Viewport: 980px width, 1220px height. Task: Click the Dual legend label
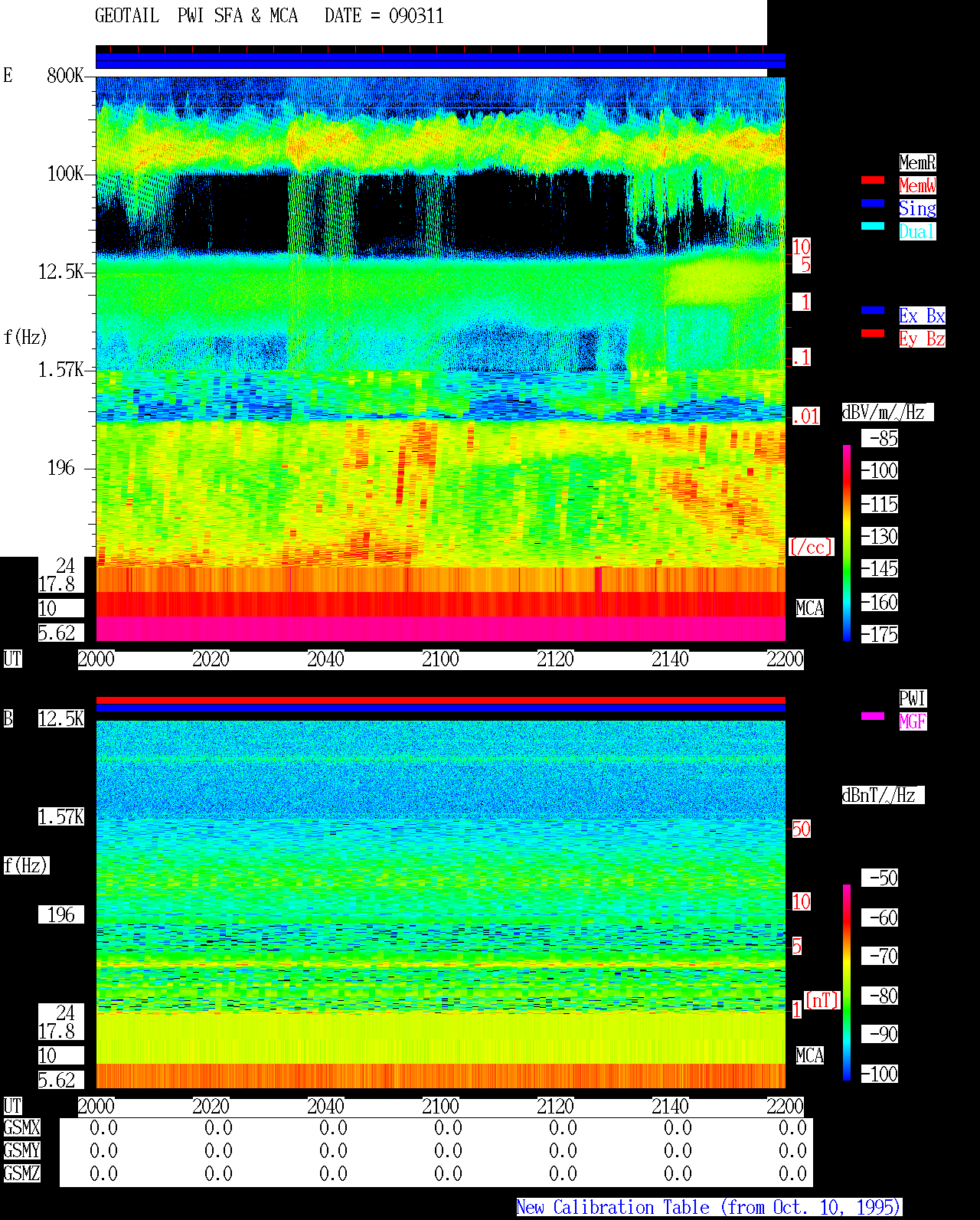[x=917, y=231]
